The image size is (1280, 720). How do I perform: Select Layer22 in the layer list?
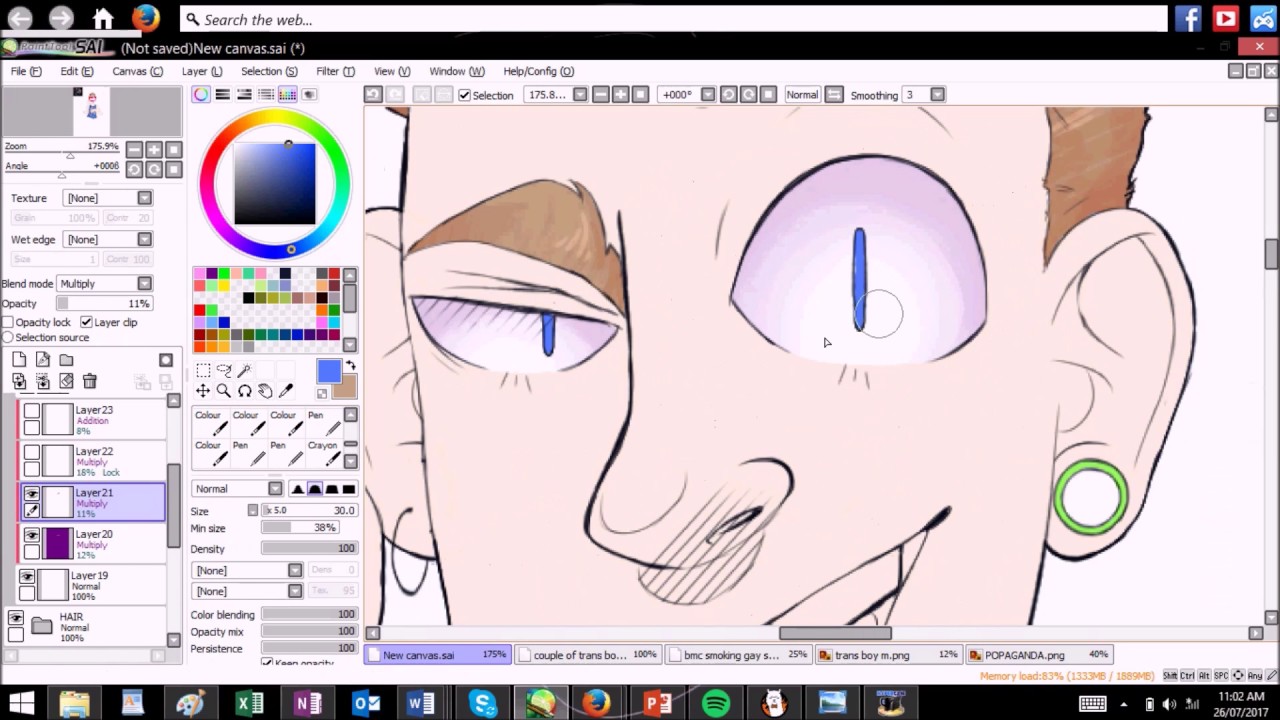(90, 461)
